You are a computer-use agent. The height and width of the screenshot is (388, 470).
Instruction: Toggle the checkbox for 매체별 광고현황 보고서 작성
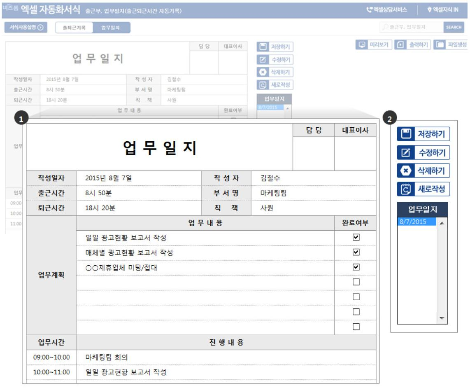coord(356,252)
